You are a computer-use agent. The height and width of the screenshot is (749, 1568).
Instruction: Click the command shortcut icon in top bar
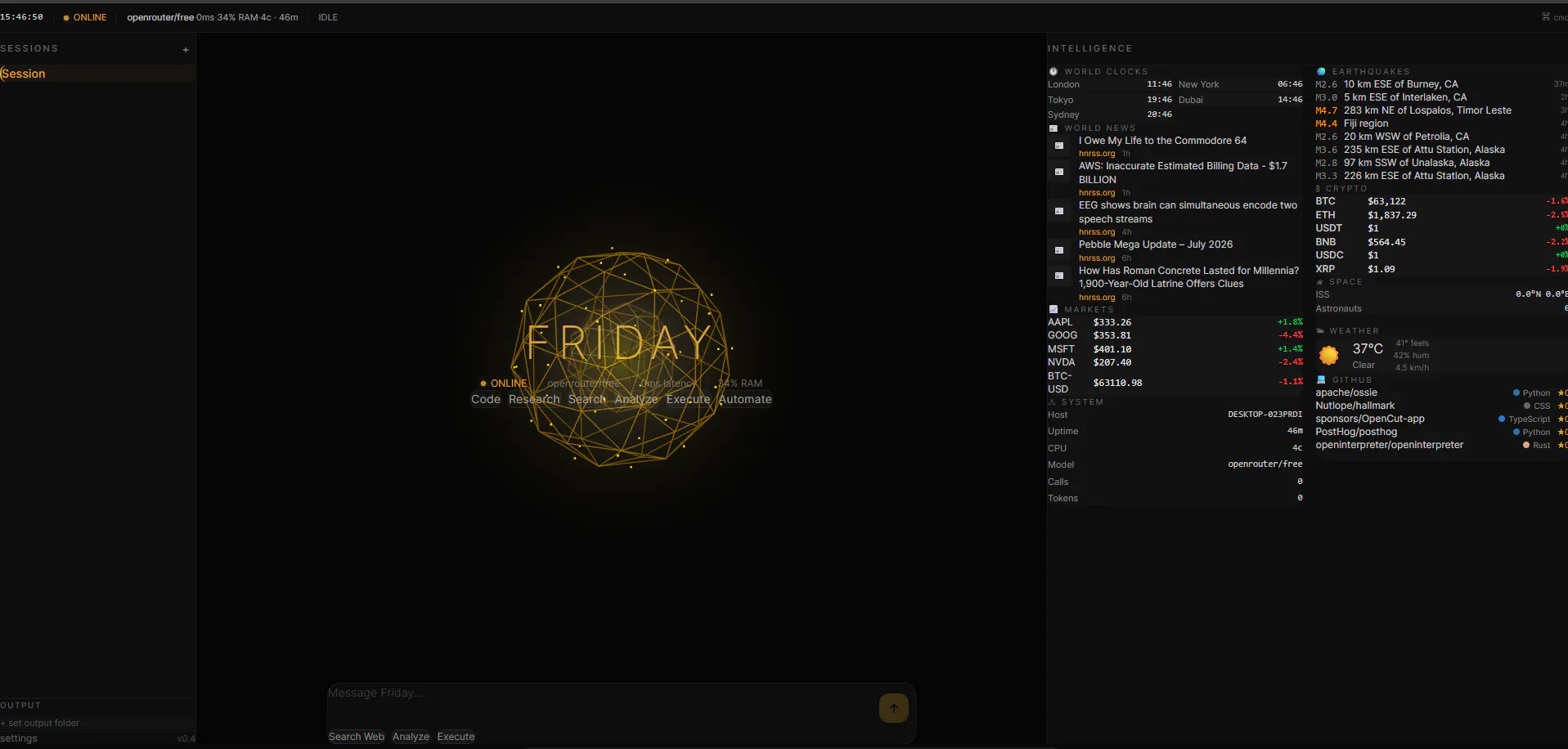[x=1546, y=16]
